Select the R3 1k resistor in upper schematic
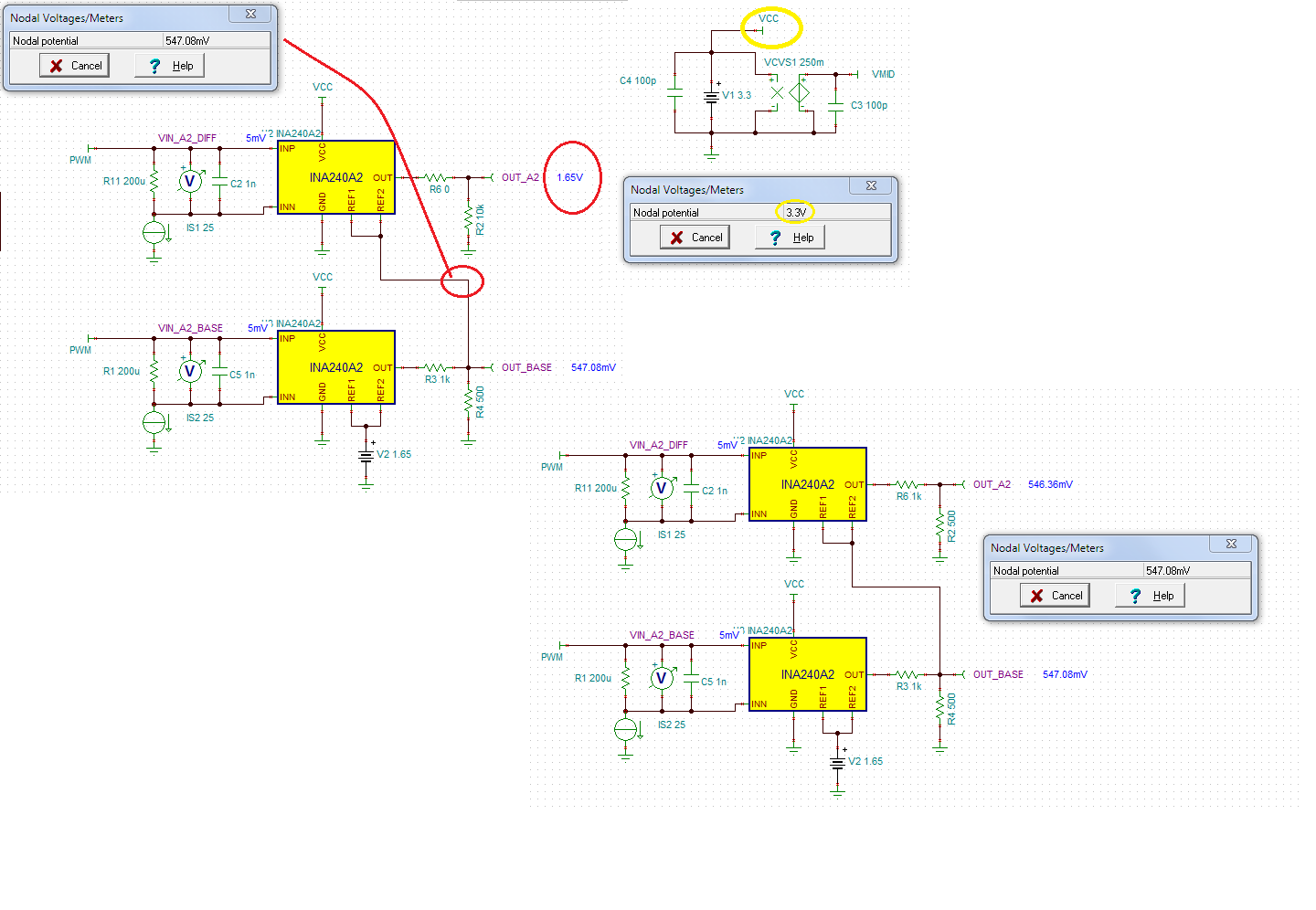This screenshot has height=910, width=1316. point(437,367)
